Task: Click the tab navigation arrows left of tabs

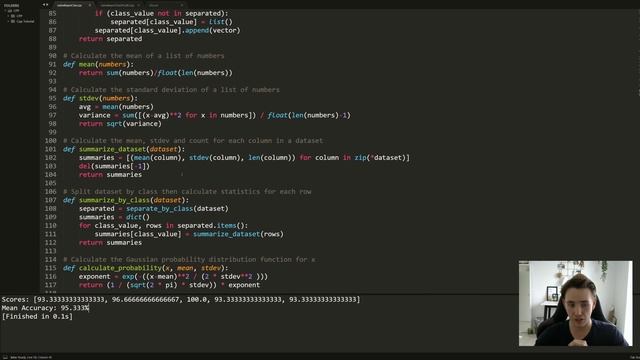Action: tap(45, 5)
